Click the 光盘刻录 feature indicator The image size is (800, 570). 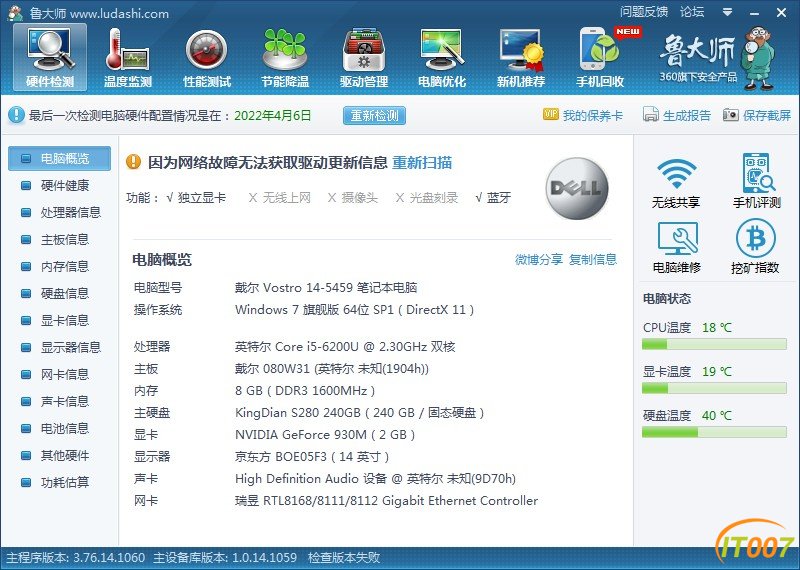pos(427,197)
